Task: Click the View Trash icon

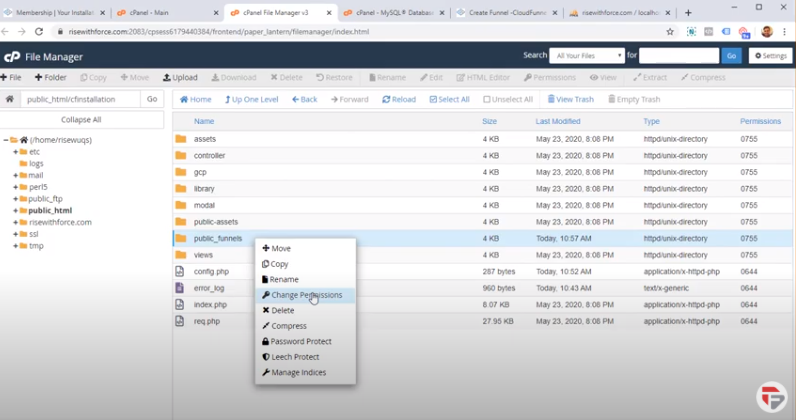Action: click(x=552, y=100)
